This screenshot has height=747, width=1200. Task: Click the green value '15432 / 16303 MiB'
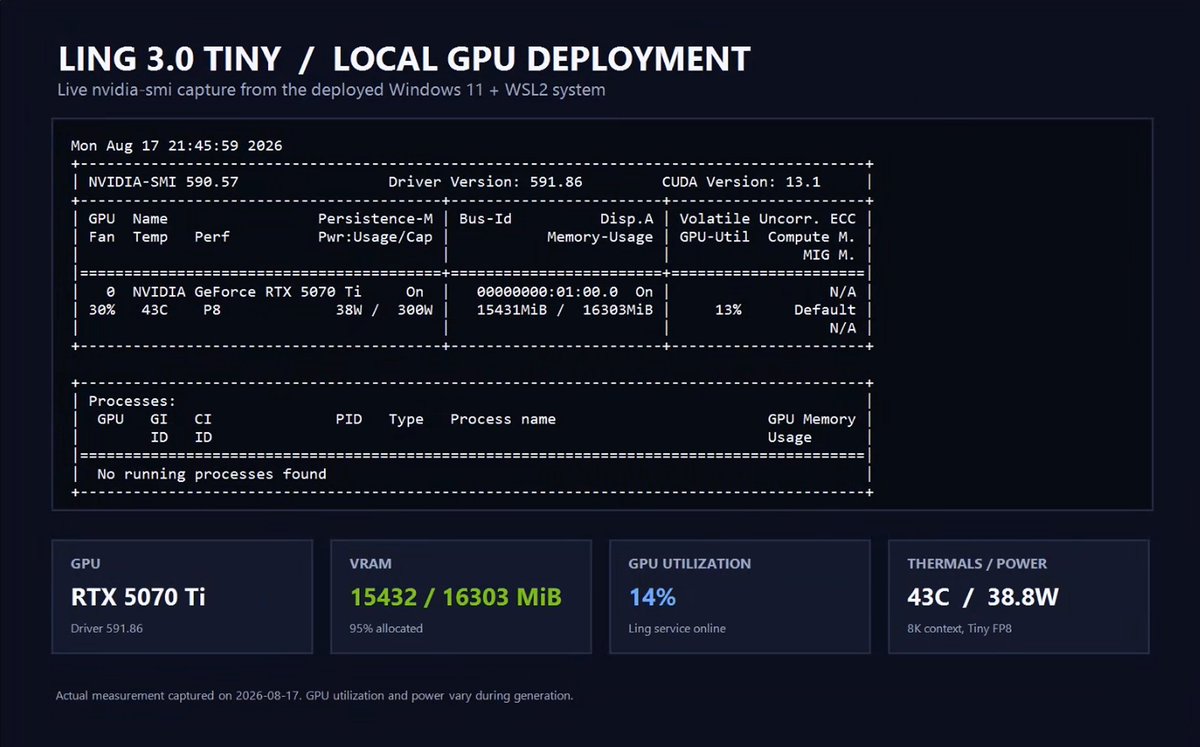tap(455, 597)
